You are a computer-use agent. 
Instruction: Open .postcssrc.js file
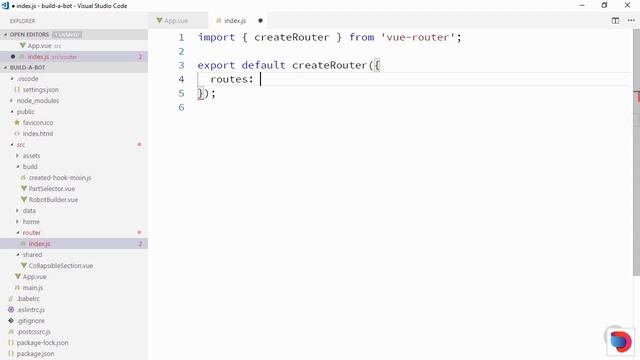[33, 332]
